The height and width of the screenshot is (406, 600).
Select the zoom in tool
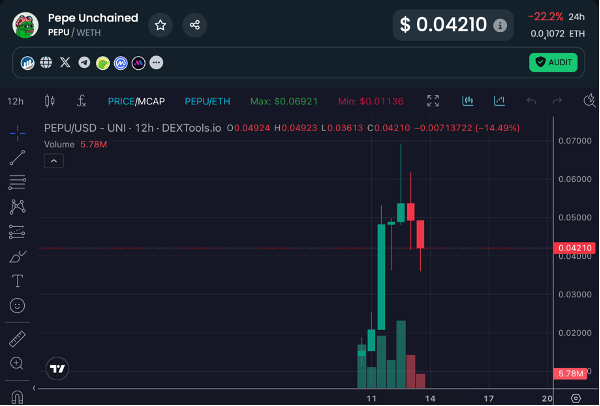pos(17,363)
